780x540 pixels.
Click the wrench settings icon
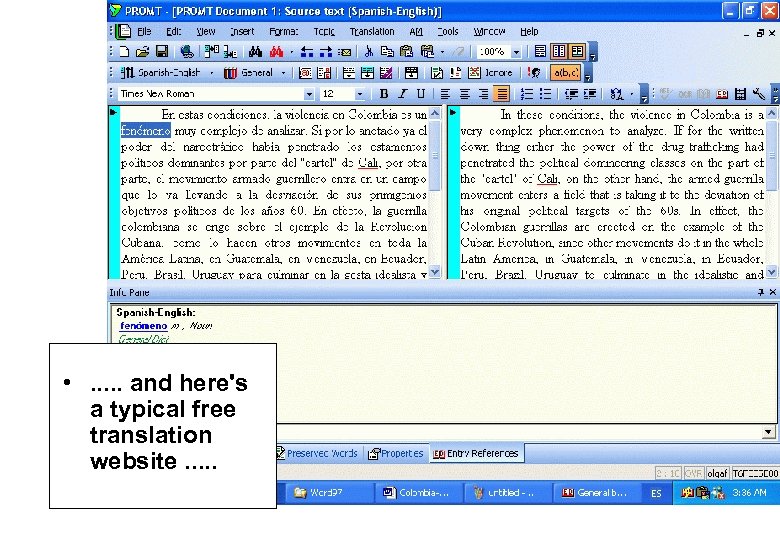pyautogui.click(x=759, y=93)
